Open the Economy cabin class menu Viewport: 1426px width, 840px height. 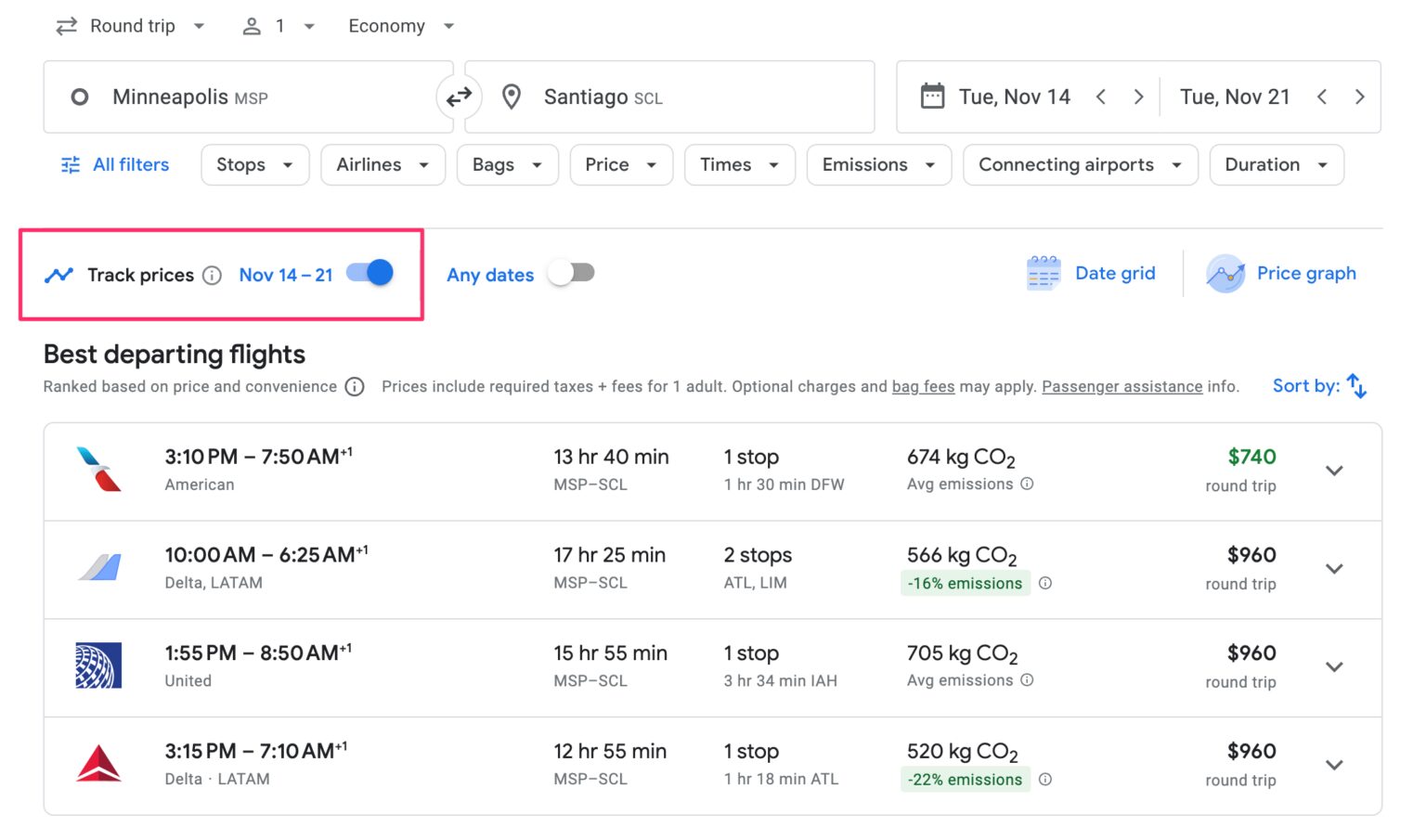pos(401,25)
